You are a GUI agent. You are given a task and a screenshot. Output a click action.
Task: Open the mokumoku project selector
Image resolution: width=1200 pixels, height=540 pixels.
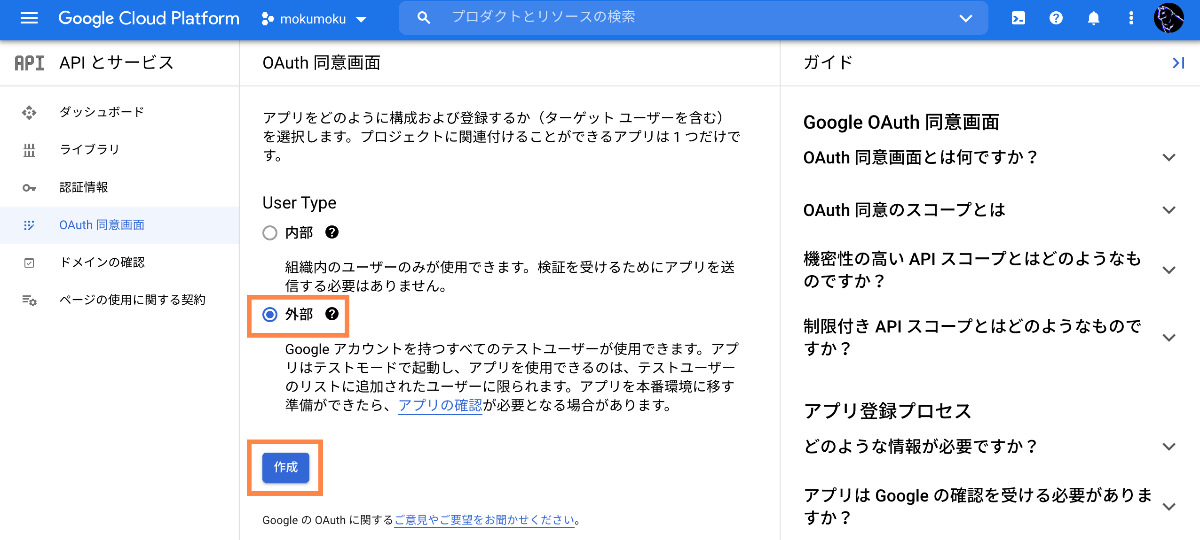click(314, 18)
